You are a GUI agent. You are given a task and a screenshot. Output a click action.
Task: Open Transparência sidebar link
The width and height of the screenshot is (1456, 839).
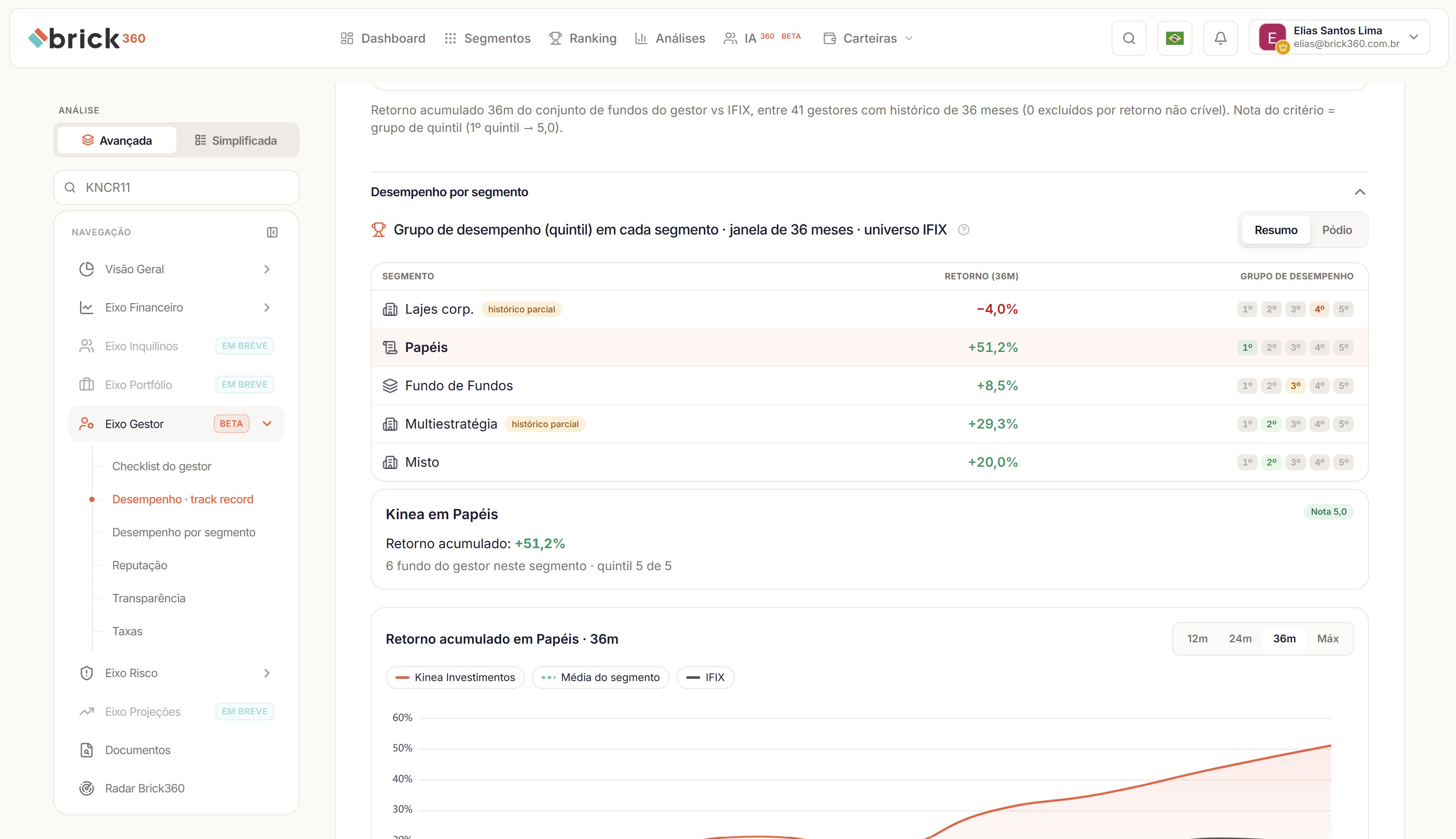click(149, 598)
